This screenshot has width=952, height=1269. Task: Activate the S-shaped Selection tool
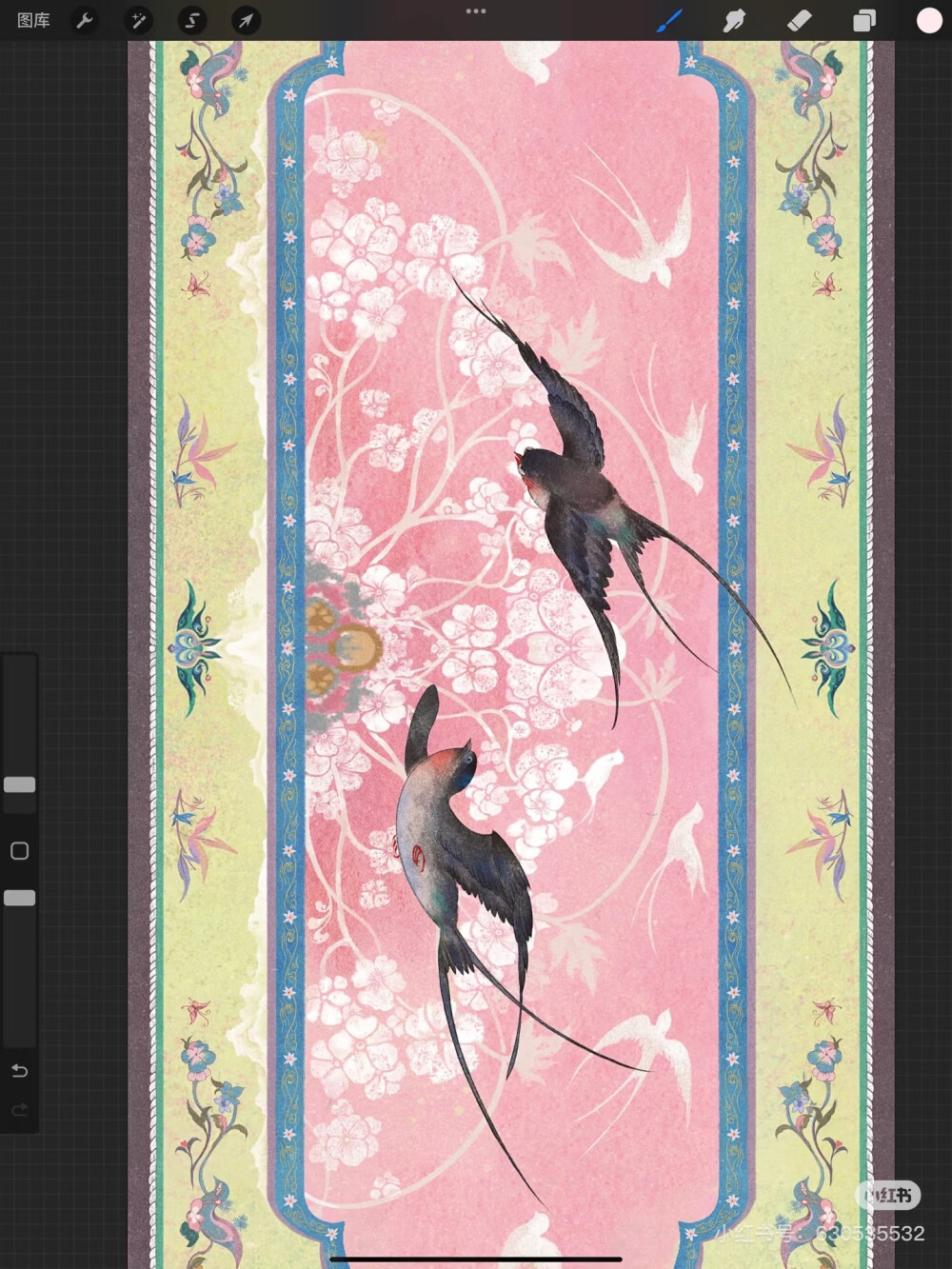coord(191,20)
